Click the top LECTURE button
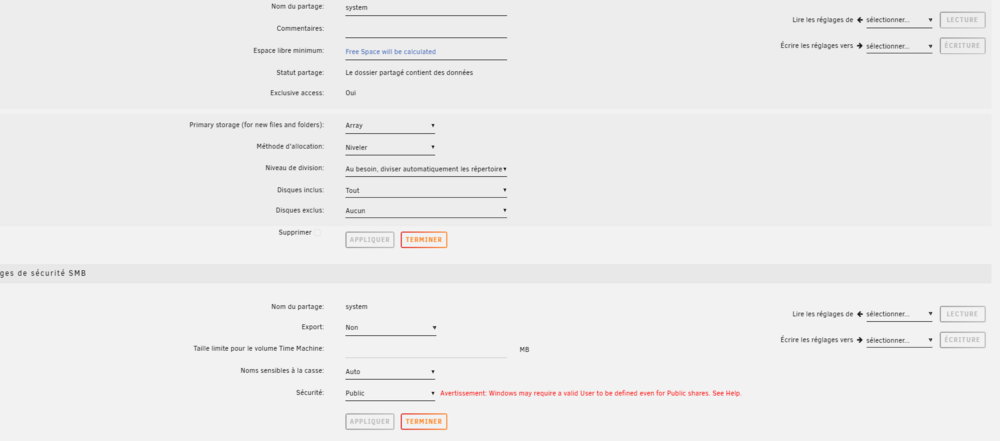The image size is (1000, 441). [962, 20]
